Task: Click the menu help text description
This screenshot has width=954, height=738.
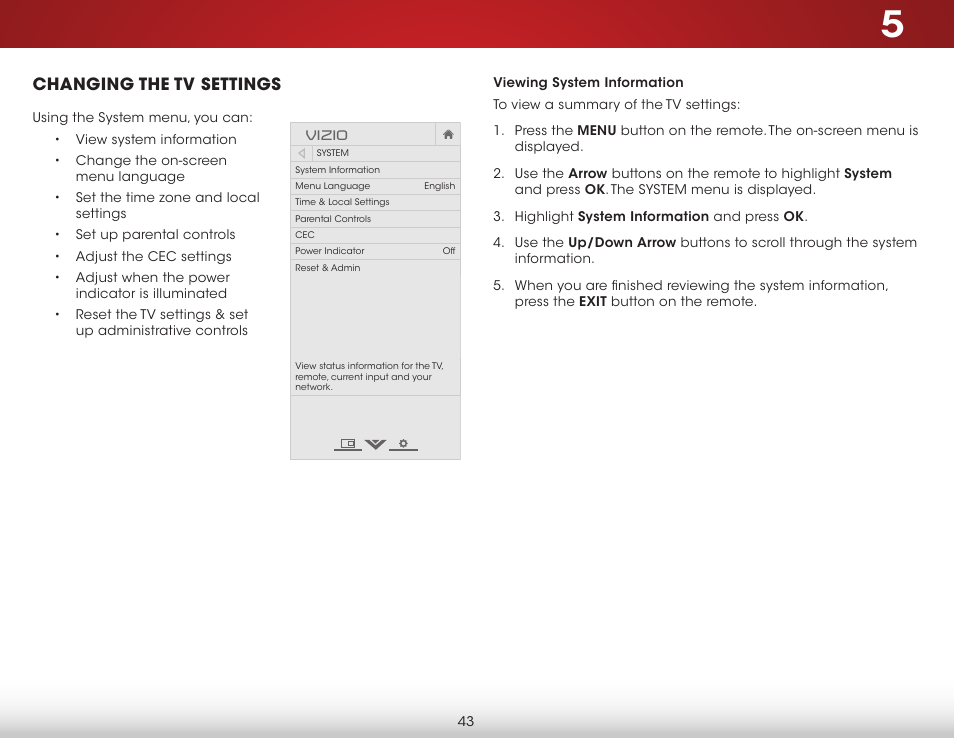Action: 369,376
